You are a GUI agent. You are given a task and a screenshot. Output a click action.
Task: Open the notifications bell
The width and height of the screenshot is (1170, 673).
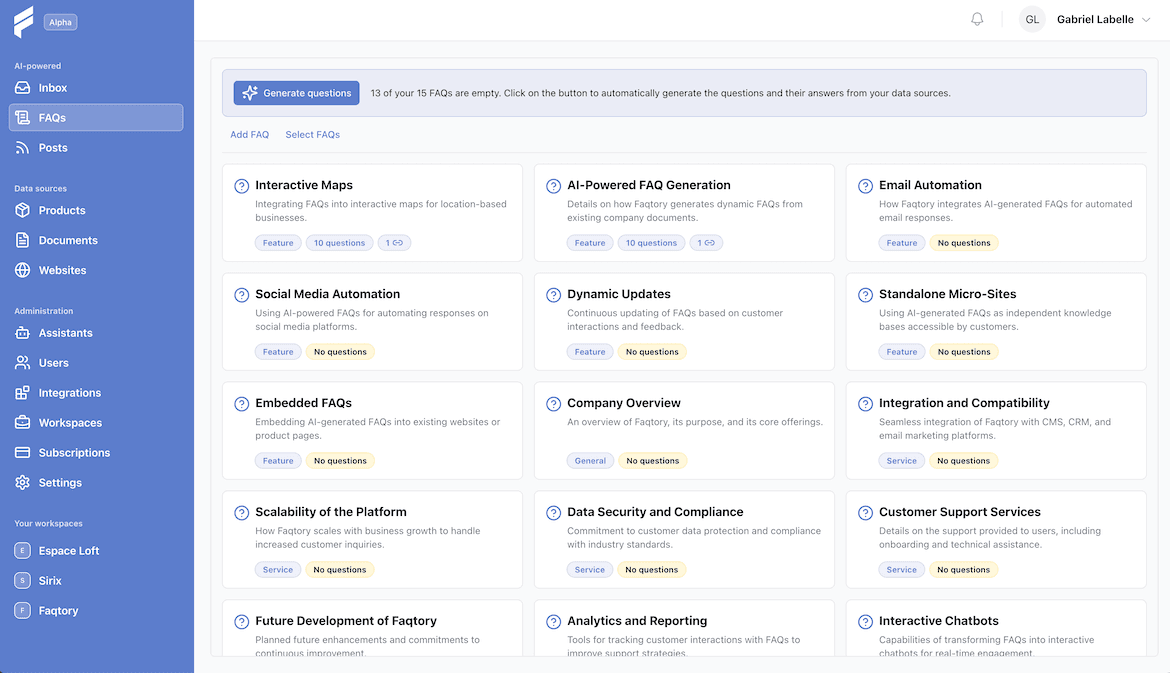(x=977, y=19)
